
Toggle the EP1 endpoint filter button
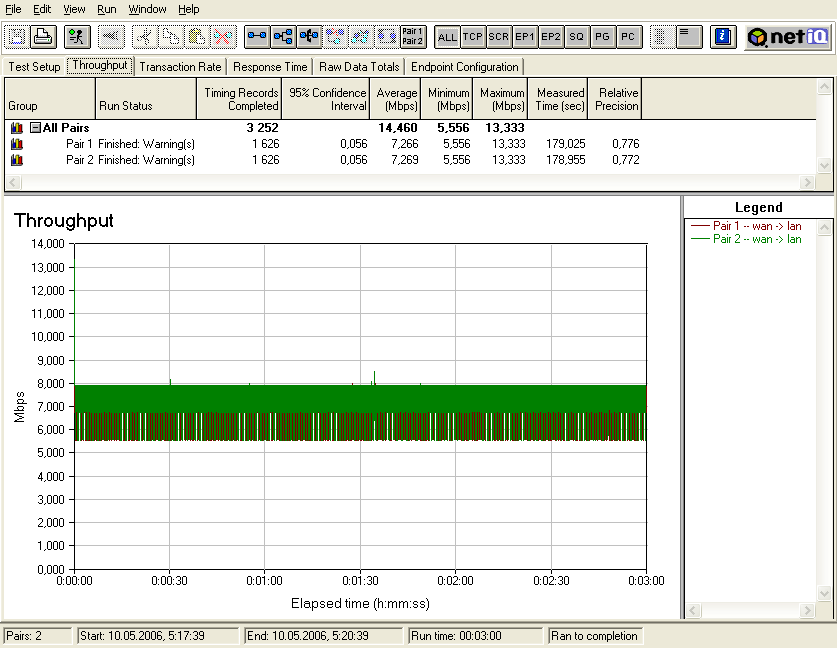pyautogui.click(x=525, y=37)
